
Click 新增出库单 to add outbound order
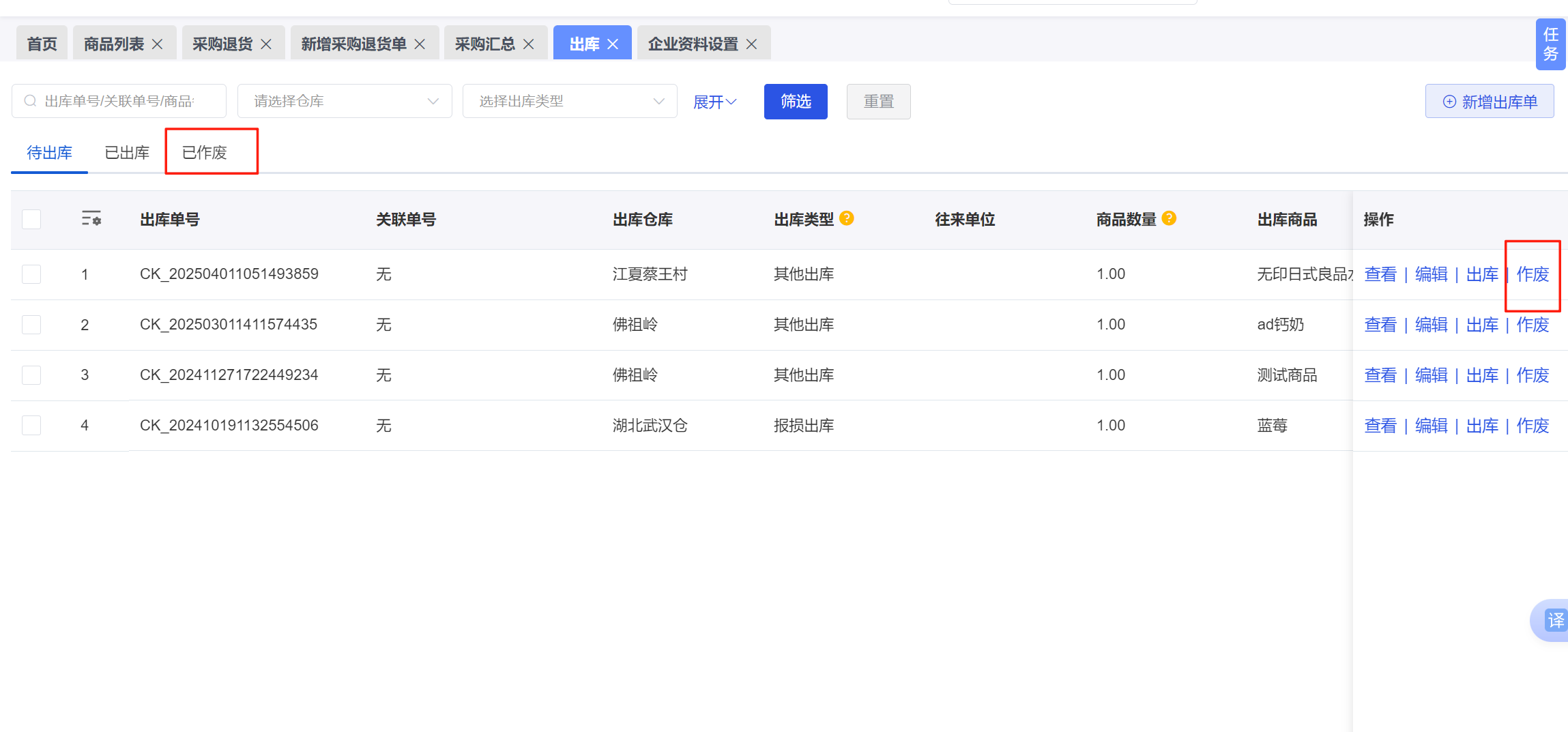coord(1489,102)
